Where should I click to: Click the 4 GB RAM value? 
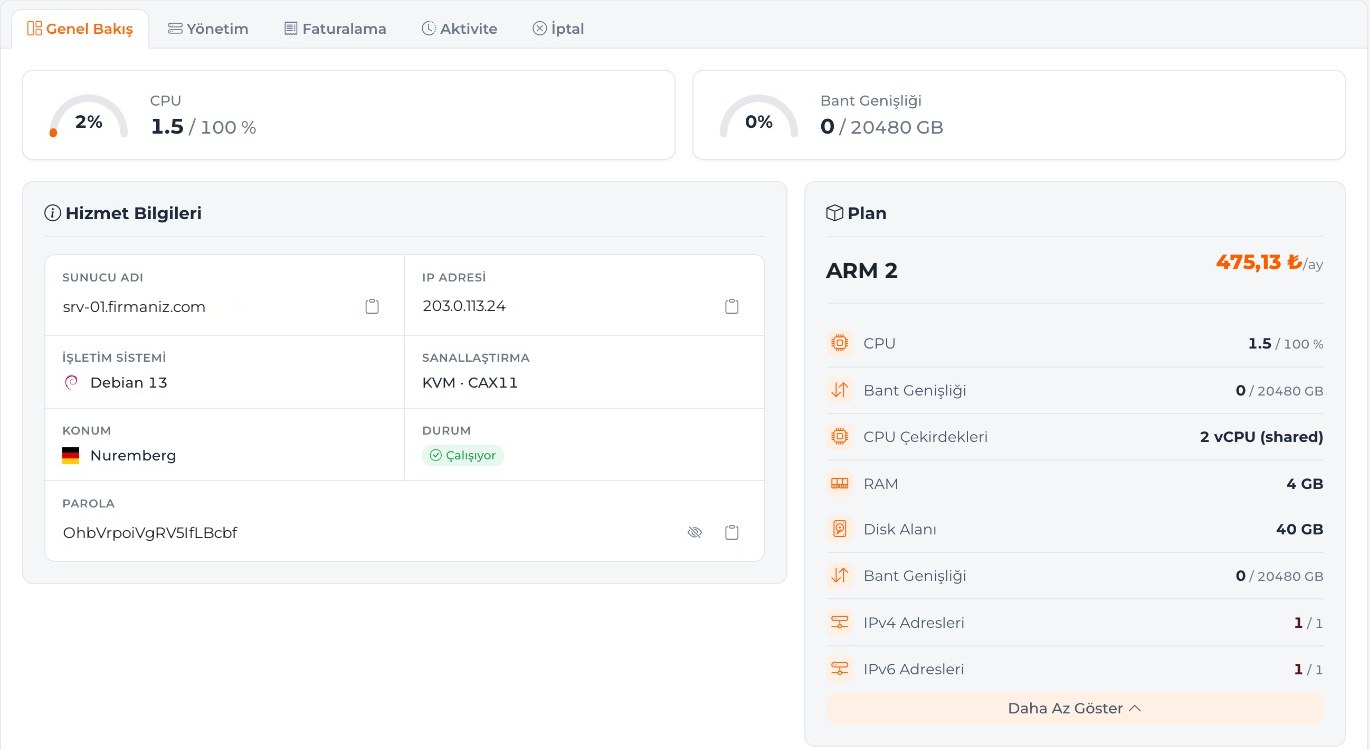click(x=1305, y=483)
